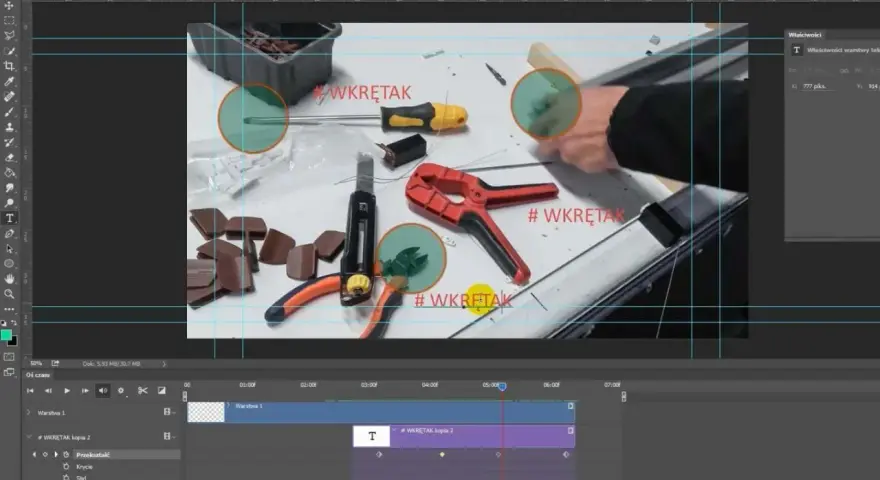880x480 pixels.
Task: Play the timeline animation
Action: coord(67,390)
